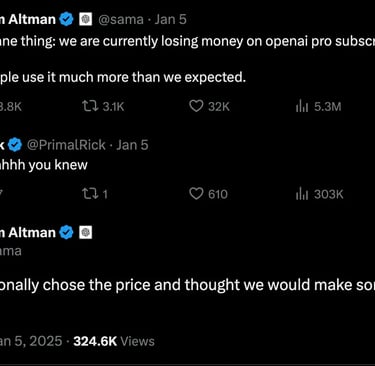375x366 pixels.
Task: Open the tweet text about losing money
Action: tap(187, 42)
